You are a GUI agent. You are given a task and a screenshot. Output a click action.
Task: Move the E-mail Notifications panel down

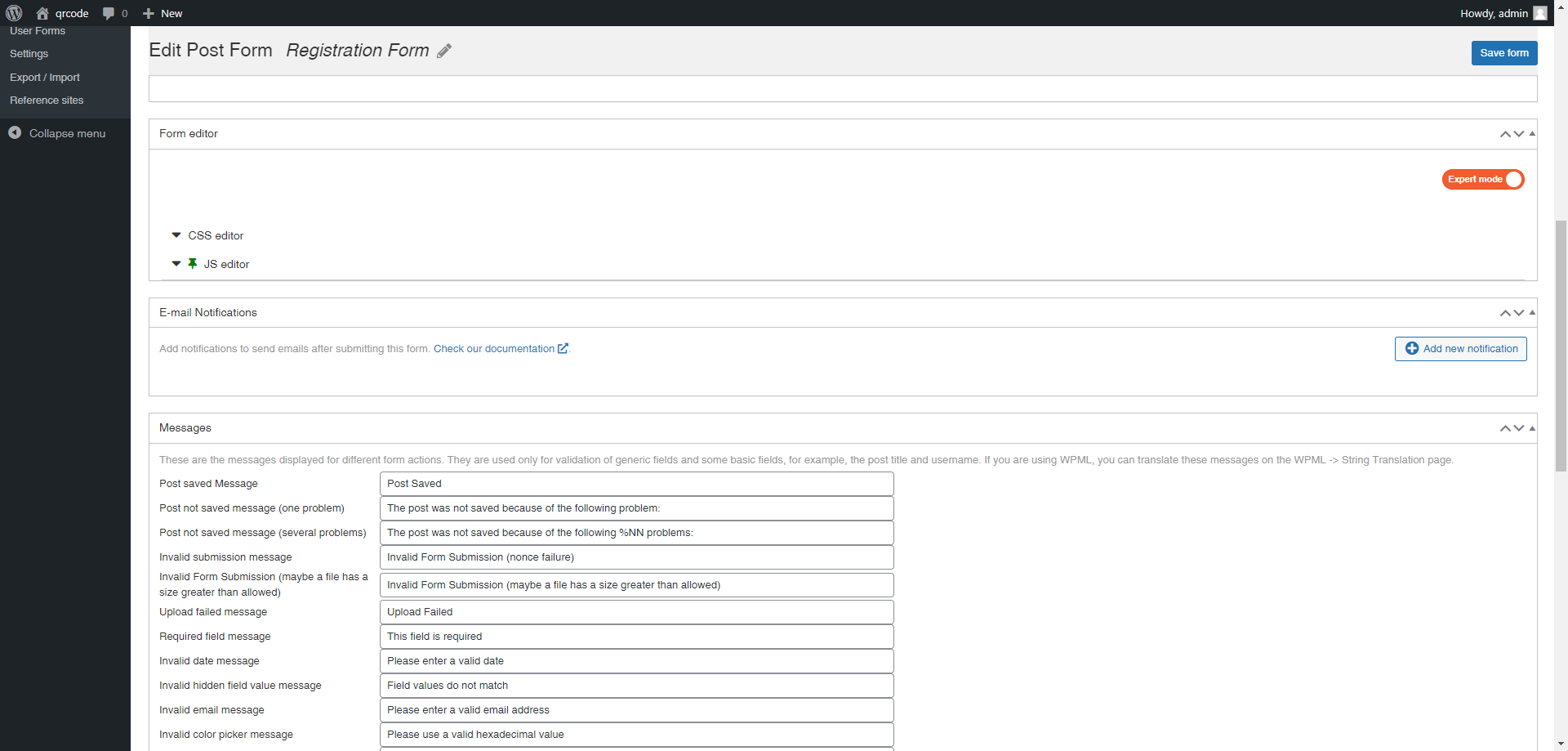(x=1518, y=313)
